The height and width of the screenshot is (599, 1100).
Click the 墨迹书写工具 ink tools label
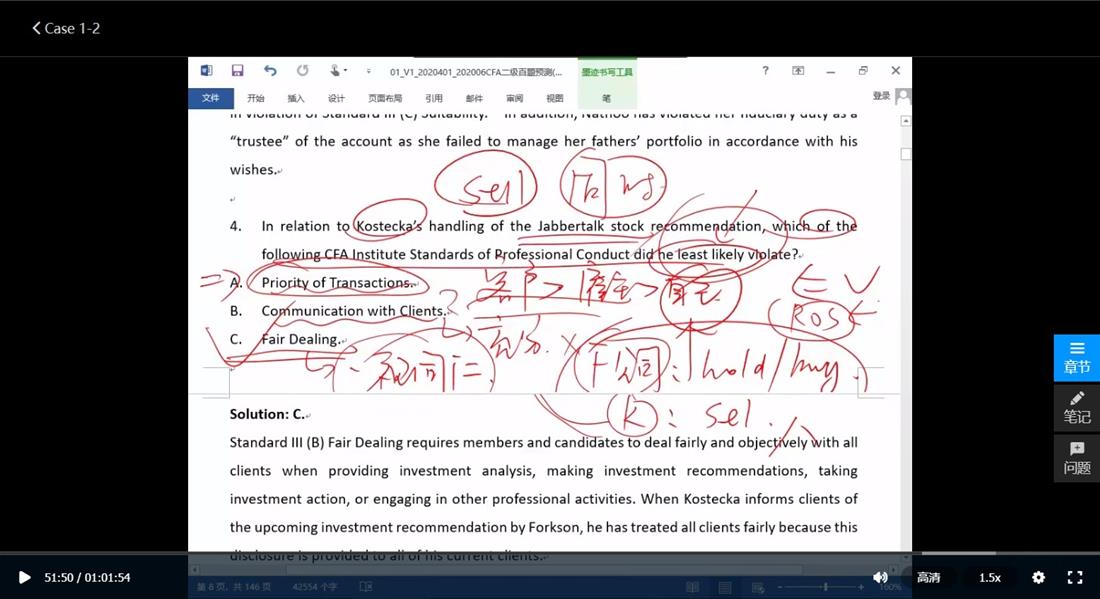[x=607, y=72]
